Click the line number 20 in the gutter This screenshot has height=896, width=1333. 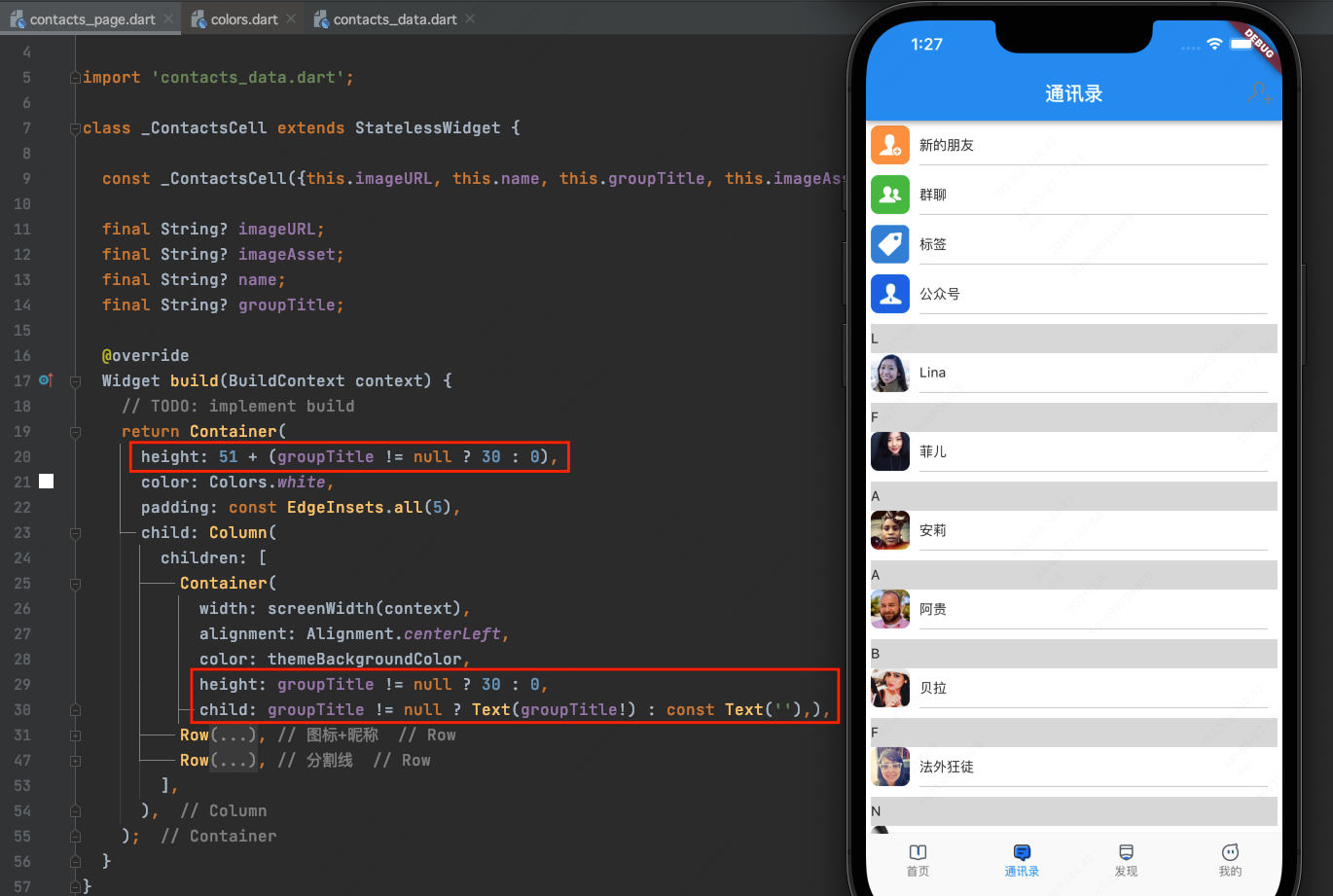pos(22,456)
